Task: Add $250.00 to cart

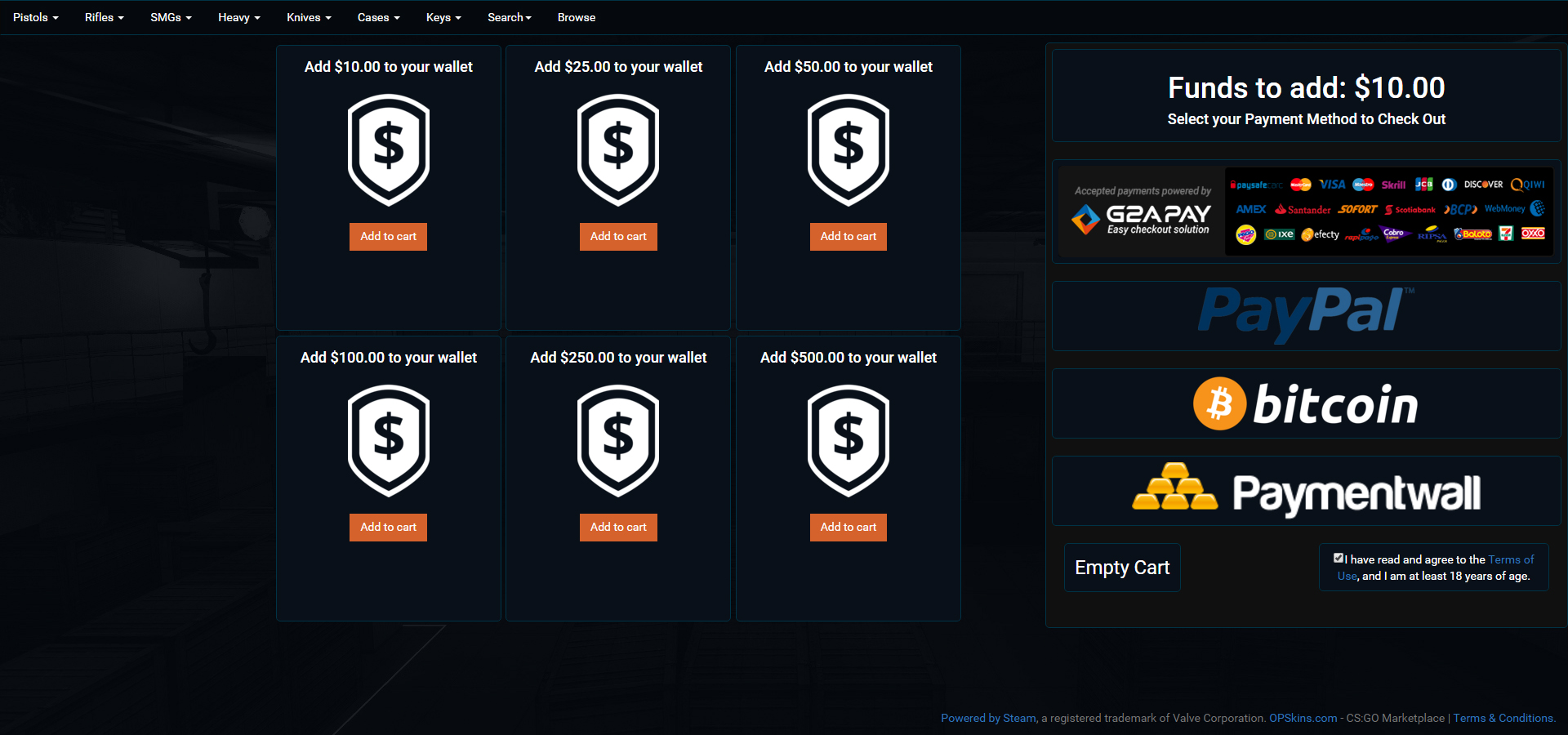Action: [x=618, y=527]
